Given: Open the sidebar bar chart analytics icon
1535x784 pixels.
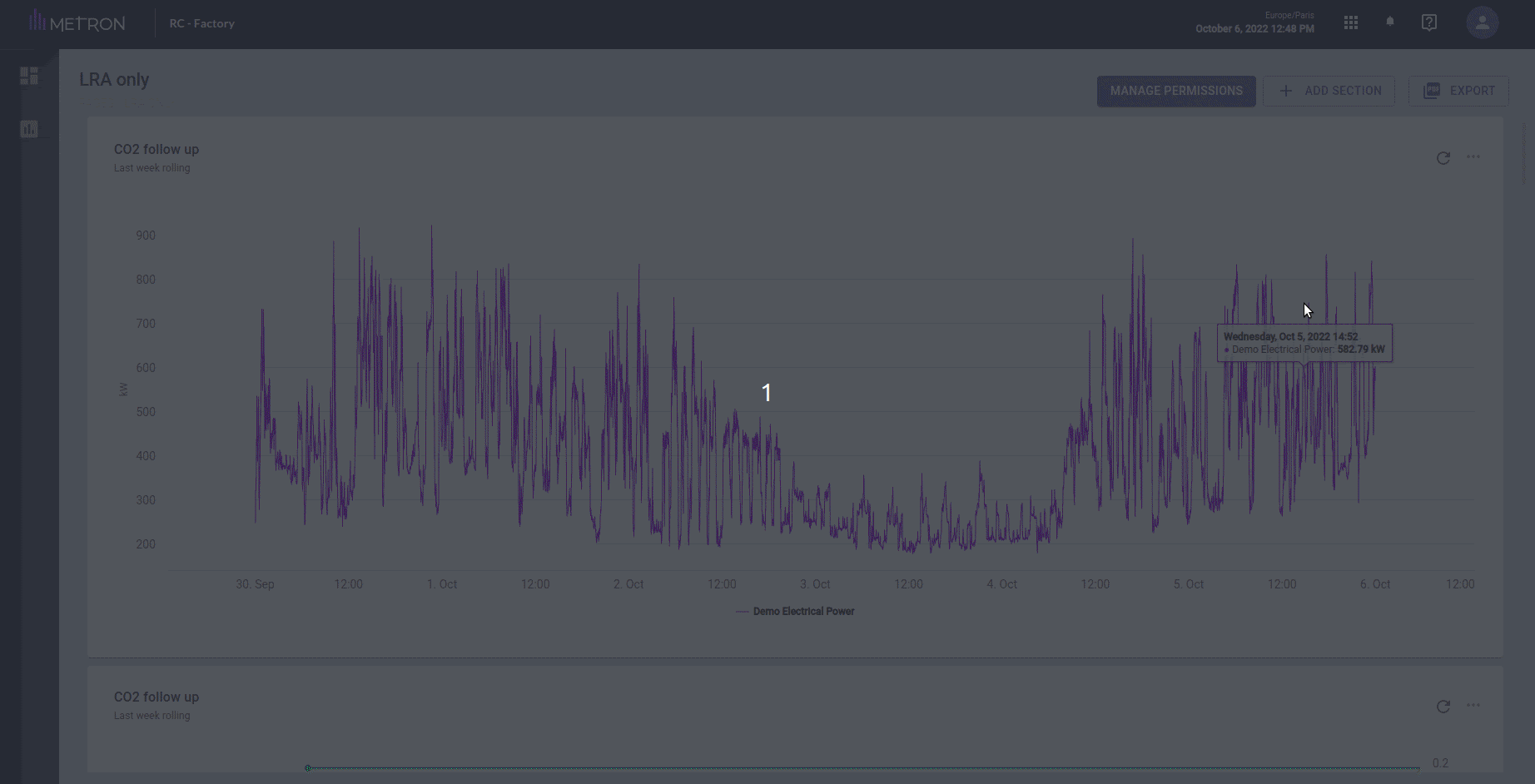Looking at the screenshot, I should (x=29, y=129).
